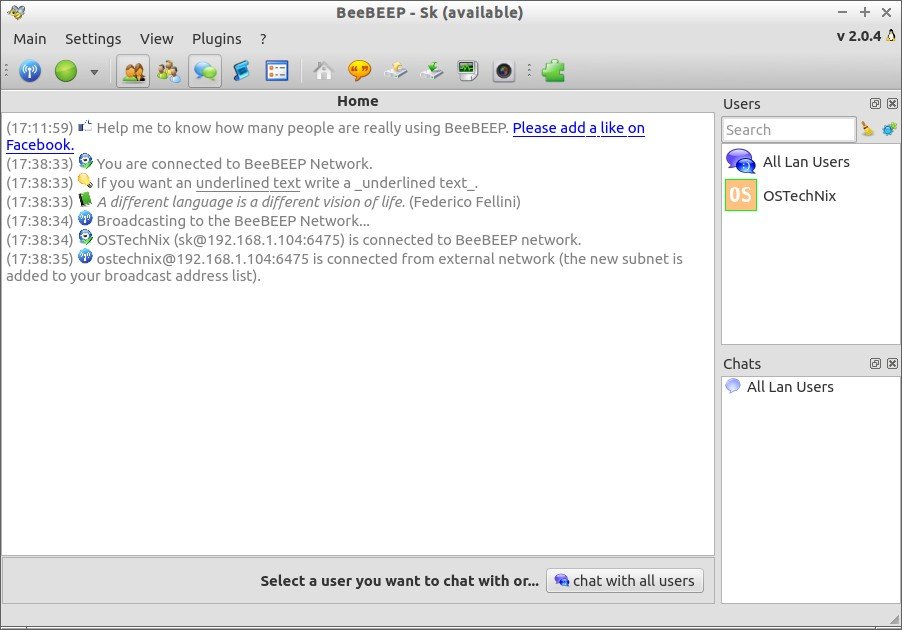The height and width of the screenshot is (630, 902).
Task: Click the orange quote bubble icon
Action: coord(359,71)
